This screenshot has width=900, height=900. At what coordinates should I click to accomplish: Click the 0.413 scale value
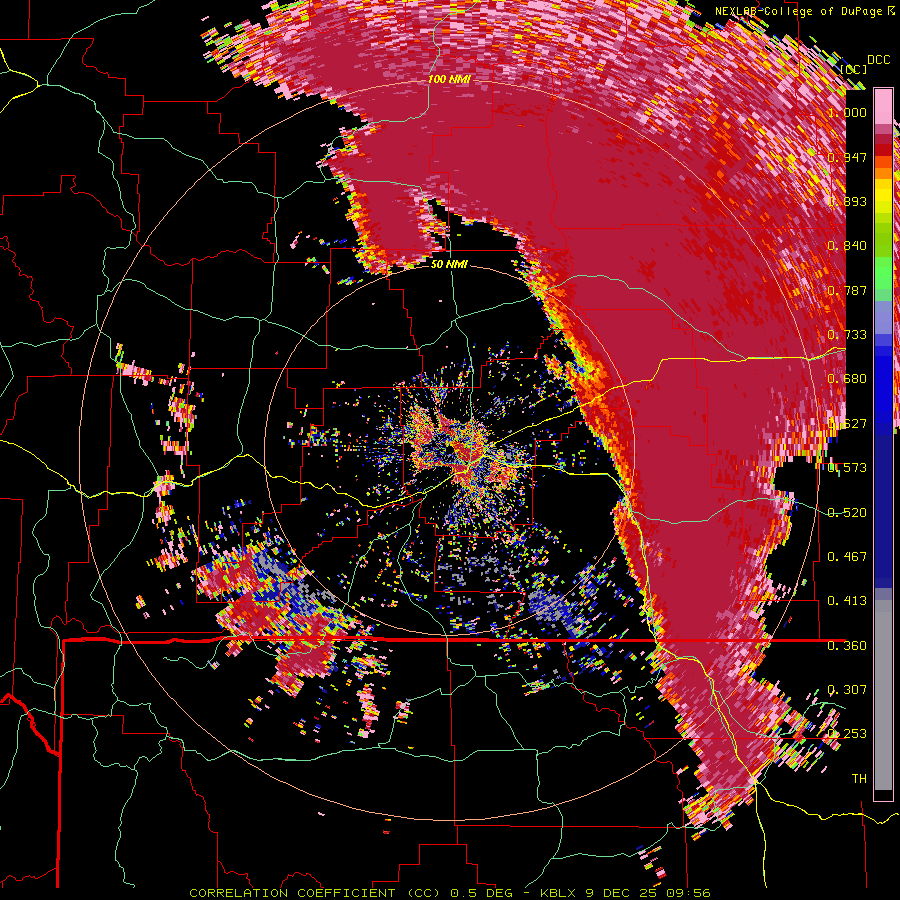pyautogui.click(x=847, y=601)
